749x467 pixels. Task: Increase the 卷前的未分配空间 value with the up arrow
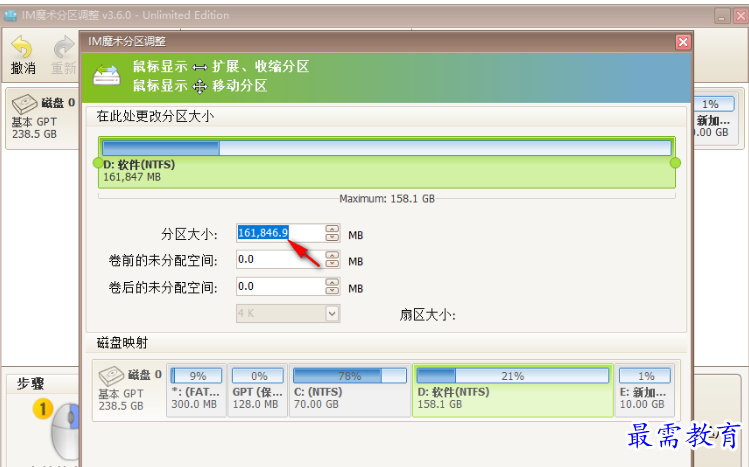click(x=332, y=255)
